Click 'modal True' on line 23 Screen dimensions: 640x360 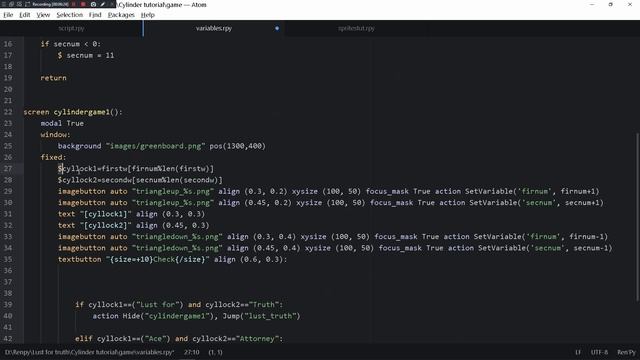62,123
